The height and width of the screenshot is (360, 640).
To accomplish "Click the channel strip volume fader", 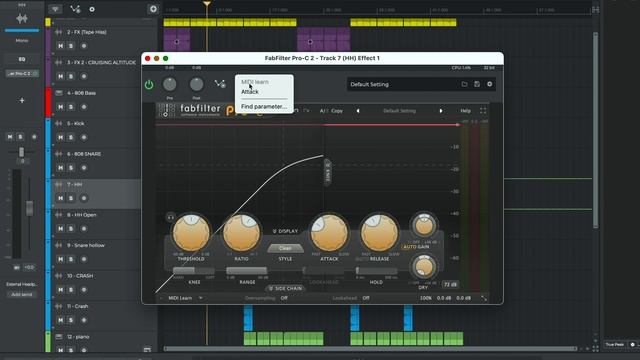I will [x=29, y=208].
